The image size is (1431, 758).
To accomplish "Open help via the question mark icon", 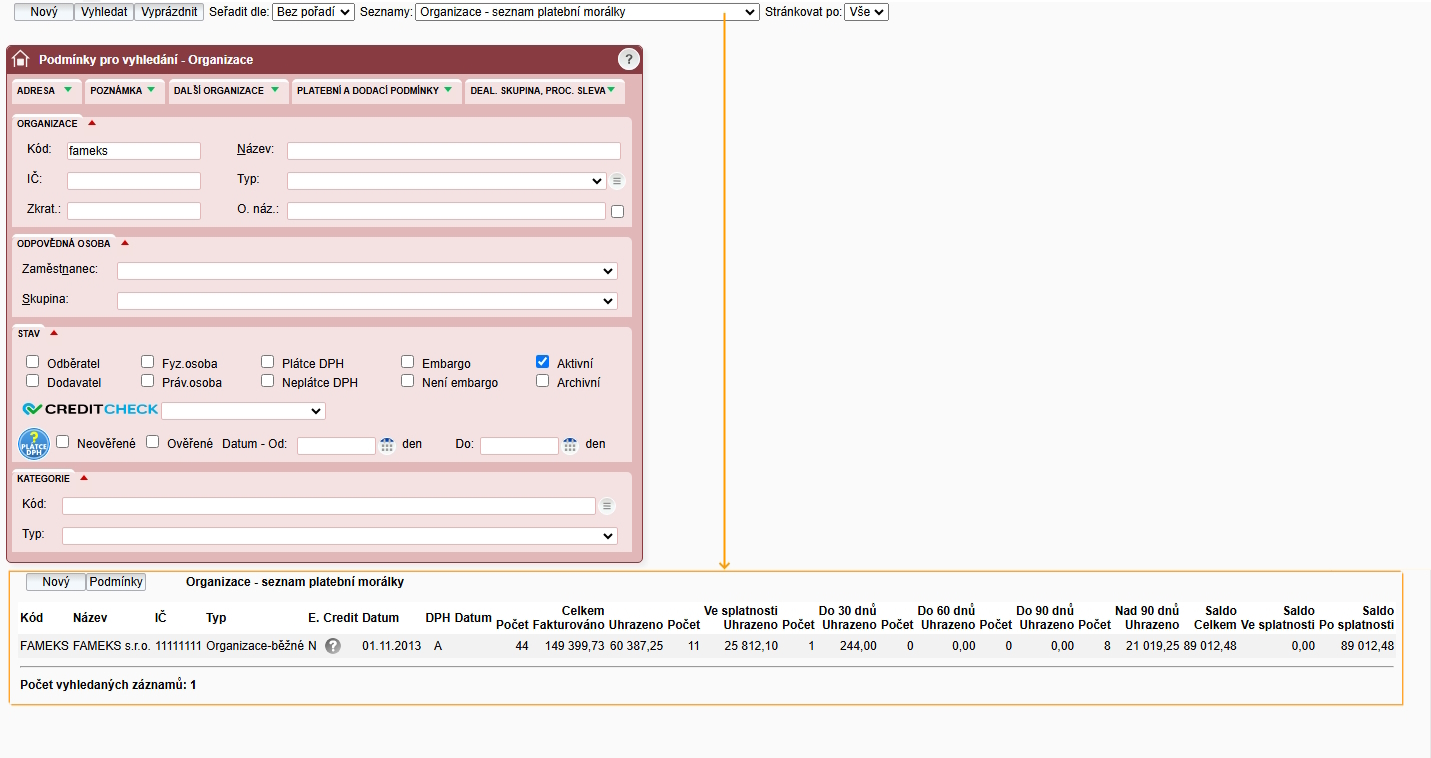I will 628,59.
